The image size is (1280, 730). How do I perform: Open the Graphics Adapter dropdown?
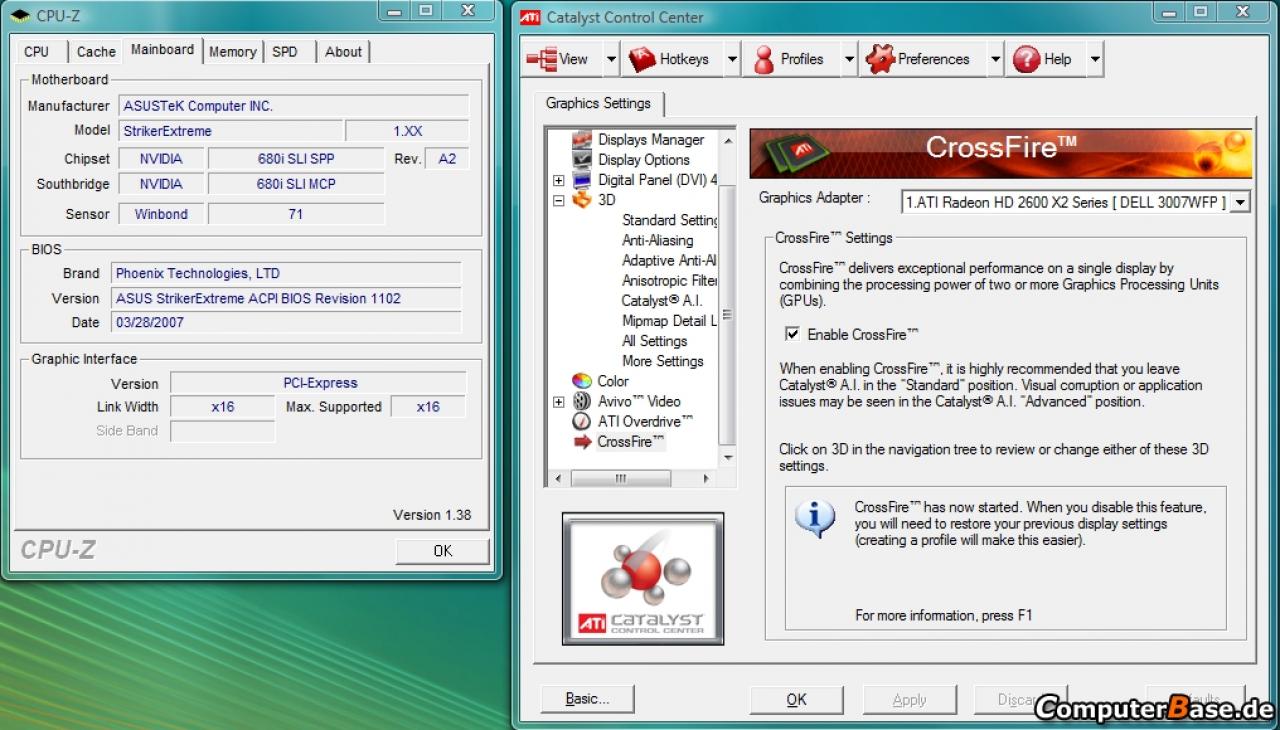point(1240,202)
